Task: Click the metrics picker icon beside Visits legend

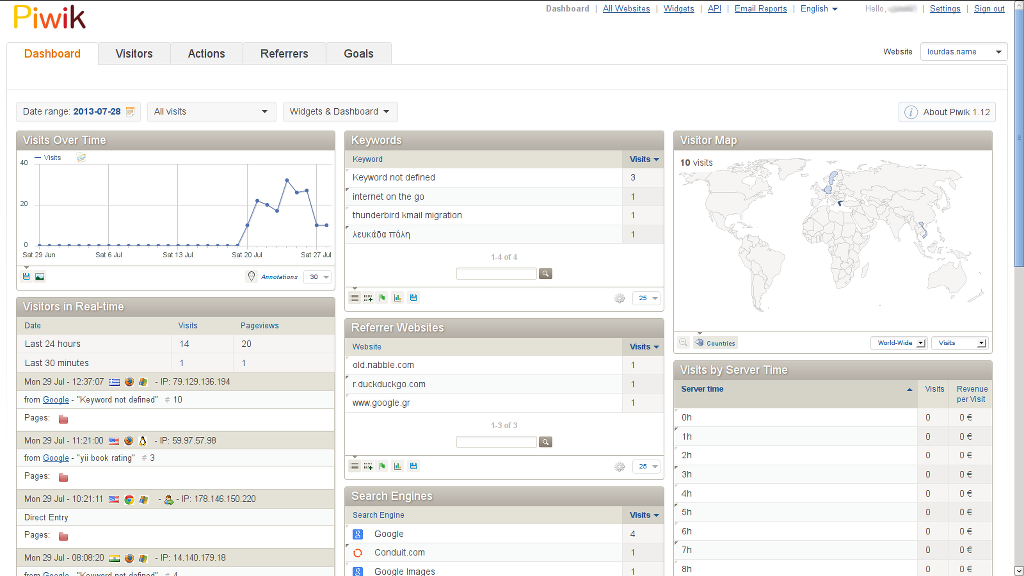Action: point(81,158)
